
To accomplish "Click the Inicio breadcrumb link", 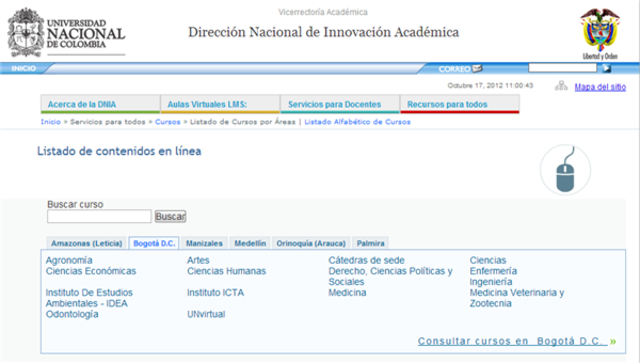I will pyautogui.click(x=51, y=122).
